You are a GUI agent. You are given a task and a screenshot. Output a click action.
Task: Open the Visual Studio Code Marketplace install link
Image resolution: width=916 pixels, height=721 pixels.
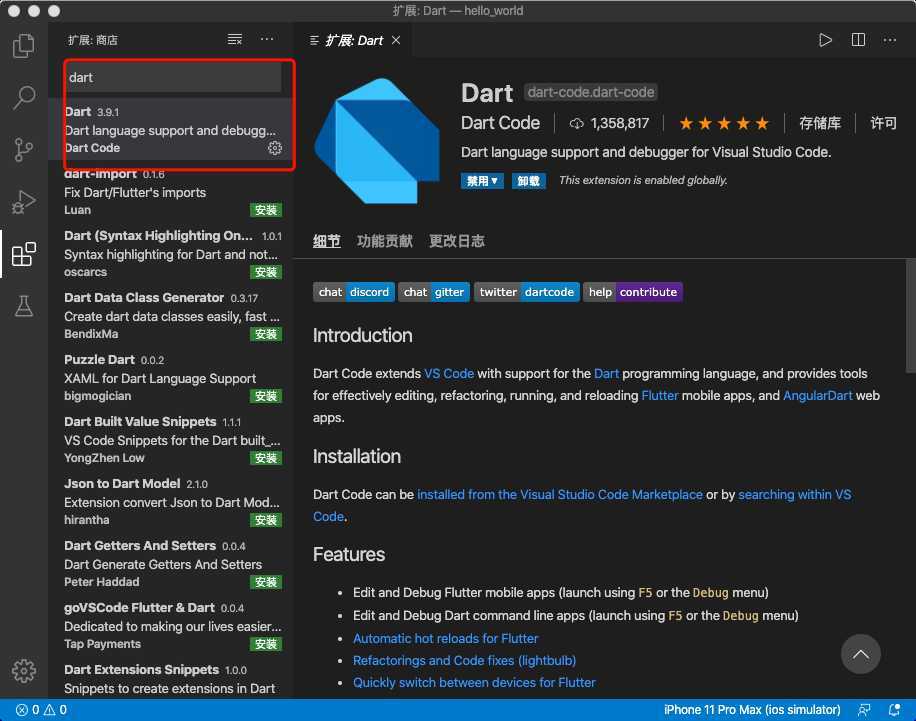point(560,494)
